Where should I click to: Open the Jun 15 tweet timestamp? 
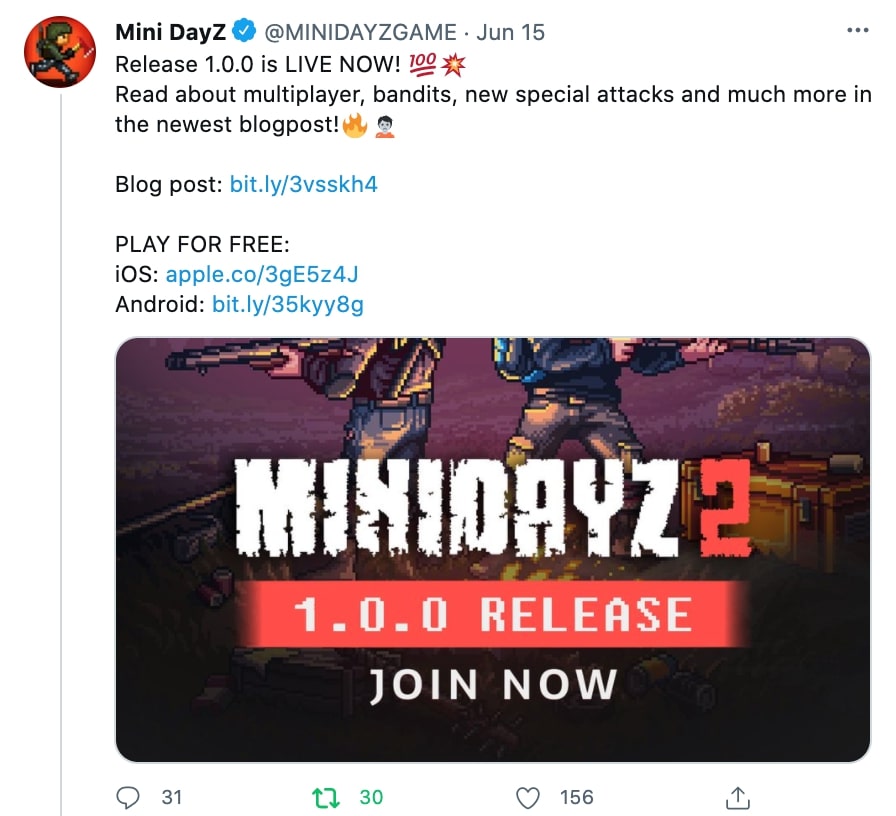tap(510, 32)
